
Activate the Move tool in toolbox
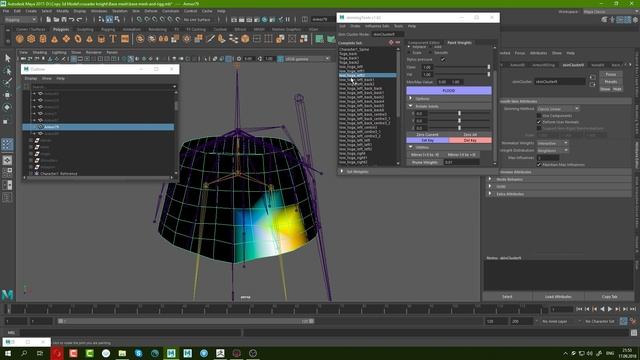click(x=7, y=95)
